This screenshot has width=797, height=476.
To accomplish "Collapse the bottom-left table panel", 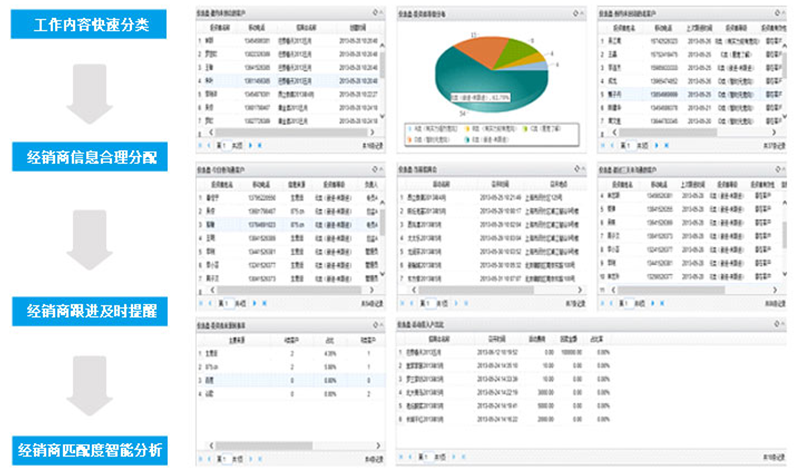I will pos(381,326).
